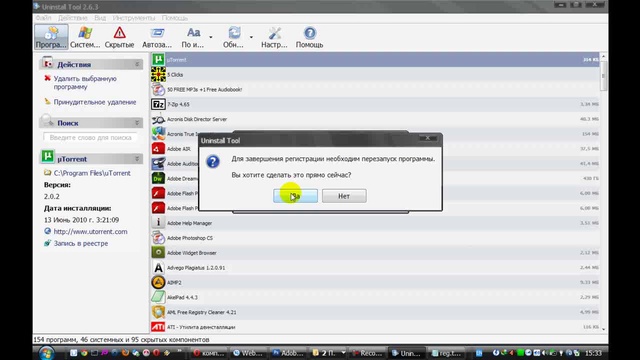Image resolution: width=640 pixels, height=360 pixels.
Task: Show Скрытые hidden components
Action: coord(119,37)
